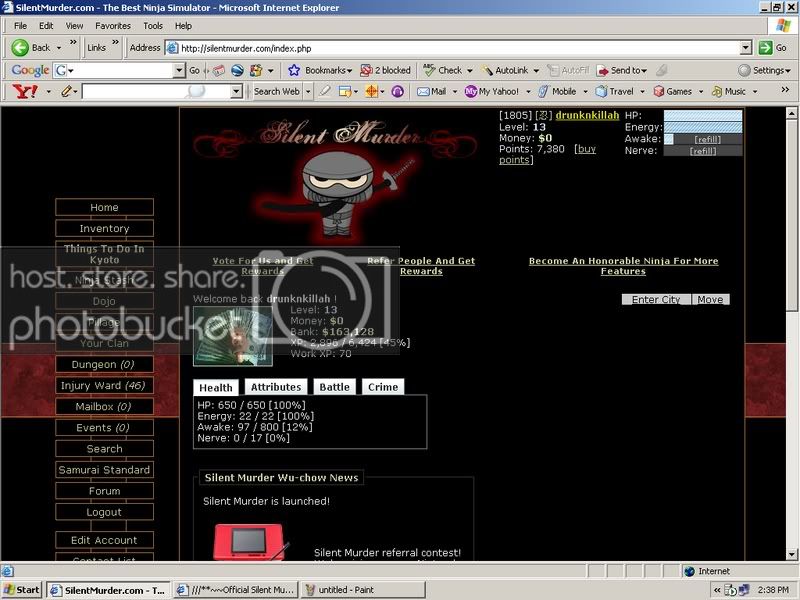This screenshot has width=800, height=600.
Task: Click the Internet zone globe in status bar
Action: [689, 571]
